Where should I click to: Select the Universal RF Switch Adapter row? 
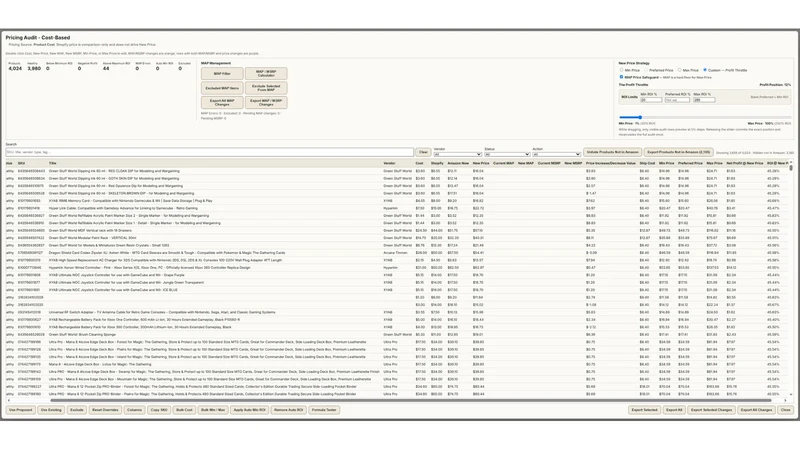[x=396, y=312]
